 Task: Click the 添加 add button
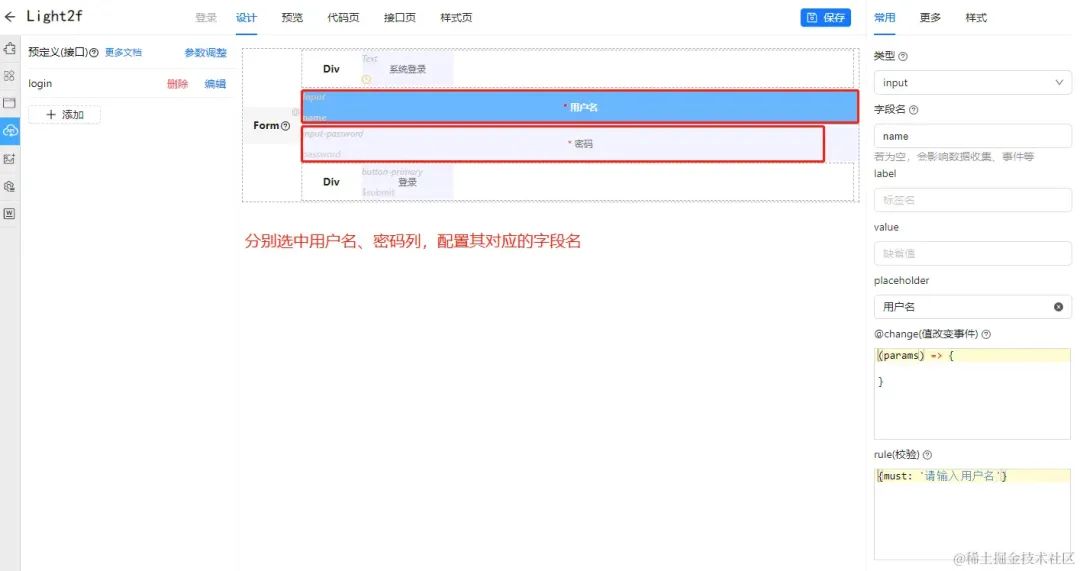click(x=64, y=114)
